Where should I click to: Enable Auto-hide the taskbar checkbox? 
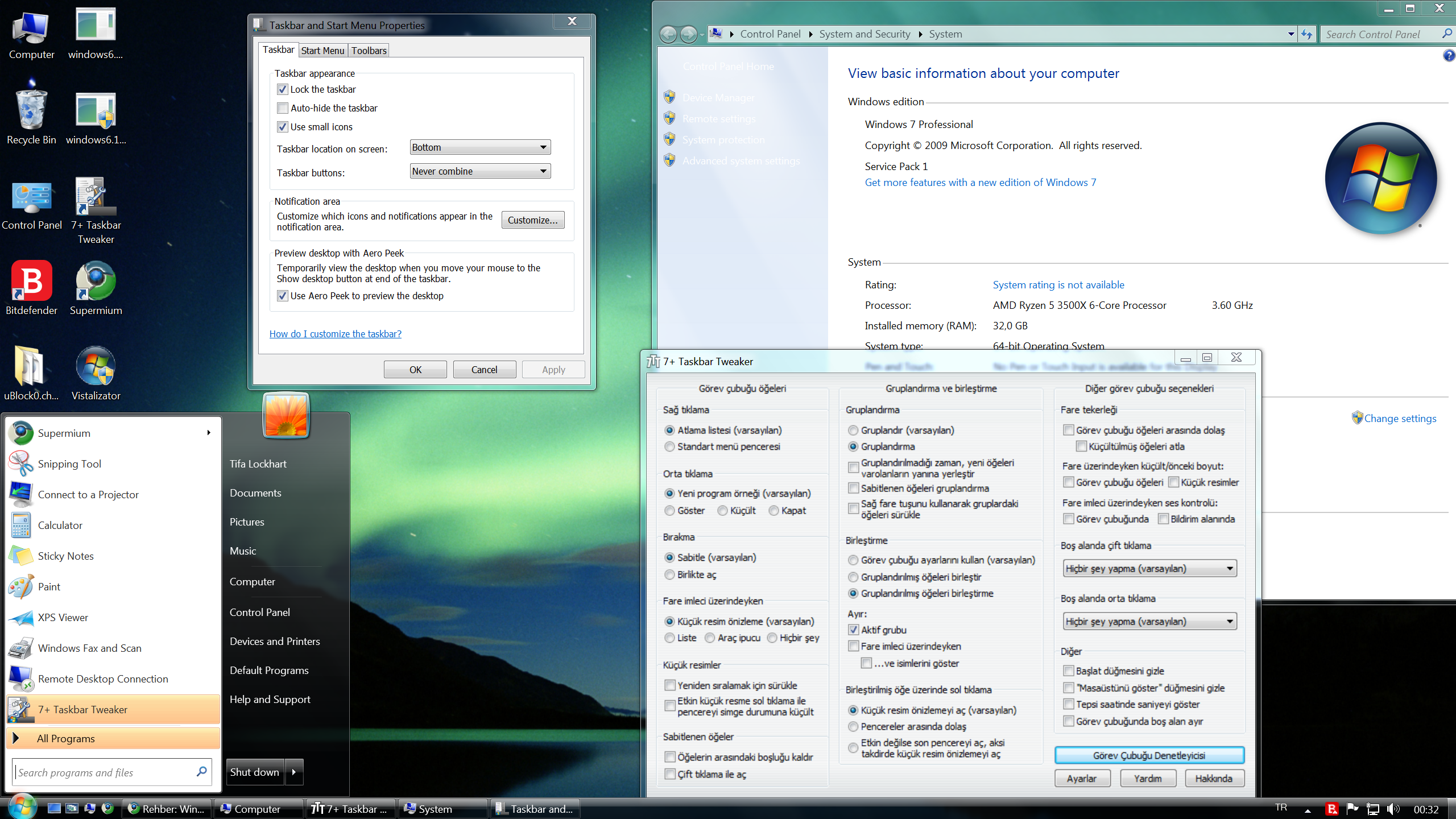click(x=283, y=108)
